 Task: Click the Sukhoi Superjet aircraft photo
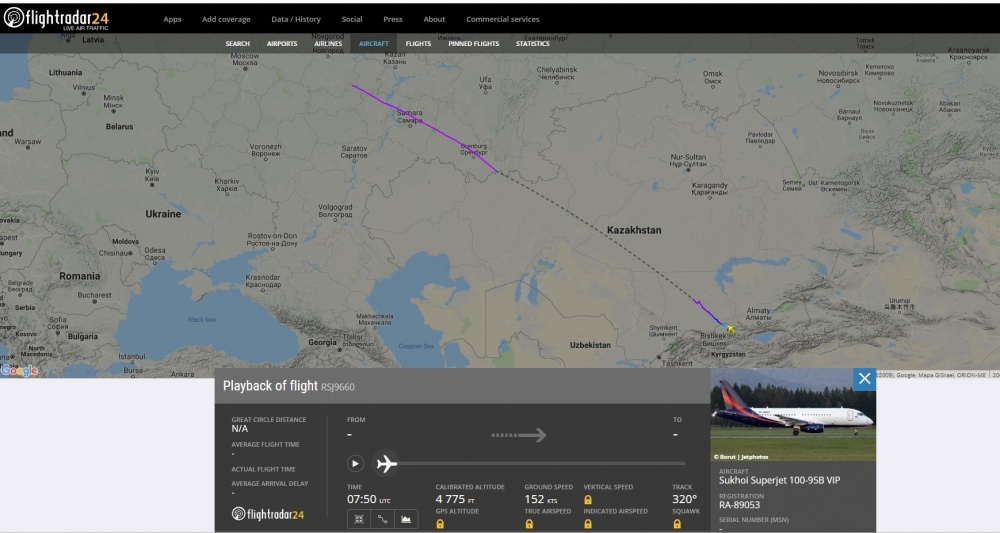pyautogui.click(x=793, y=414)
